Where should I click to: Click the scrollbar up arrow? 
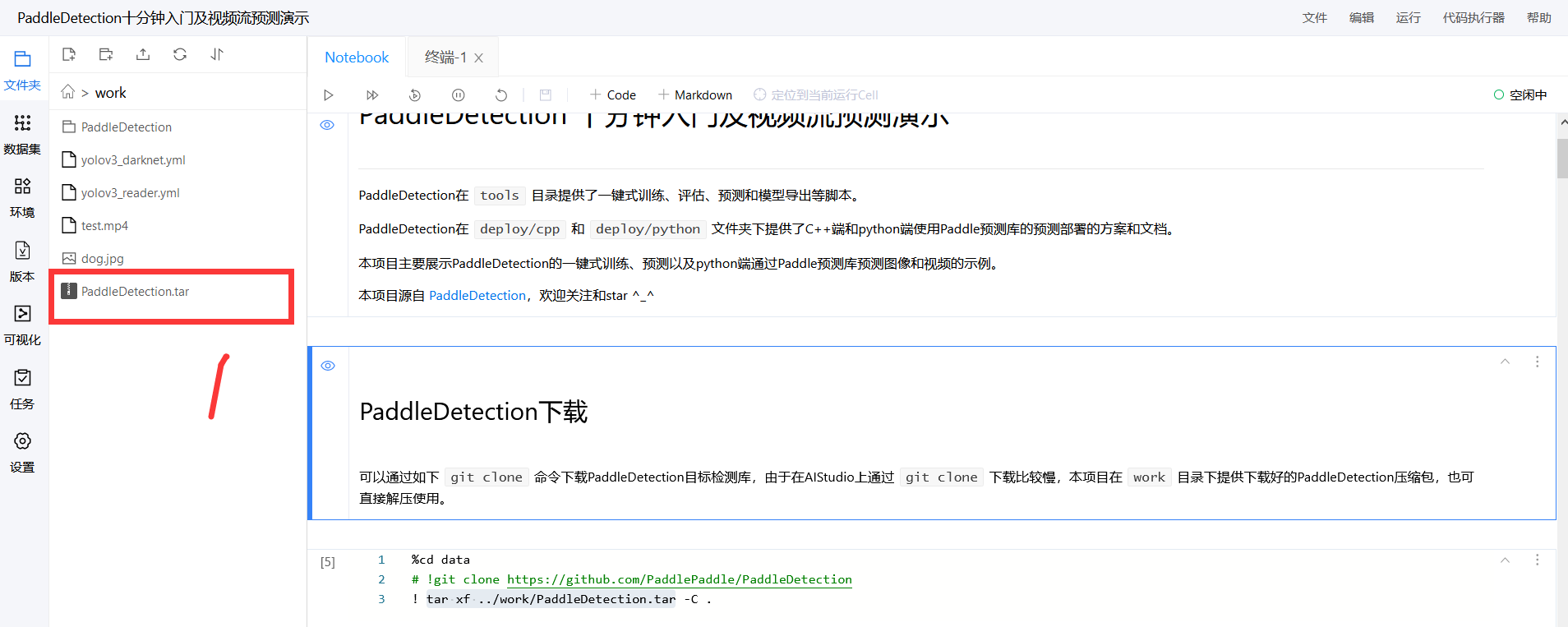1562,122
